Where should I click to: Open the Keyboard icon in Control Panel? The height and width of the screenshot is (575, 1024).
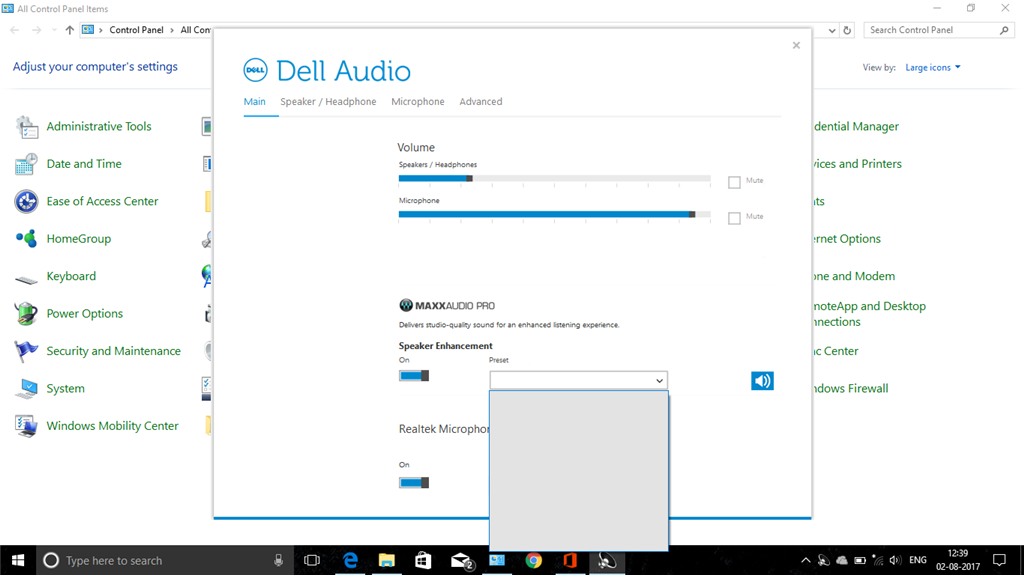pos(26,279)
